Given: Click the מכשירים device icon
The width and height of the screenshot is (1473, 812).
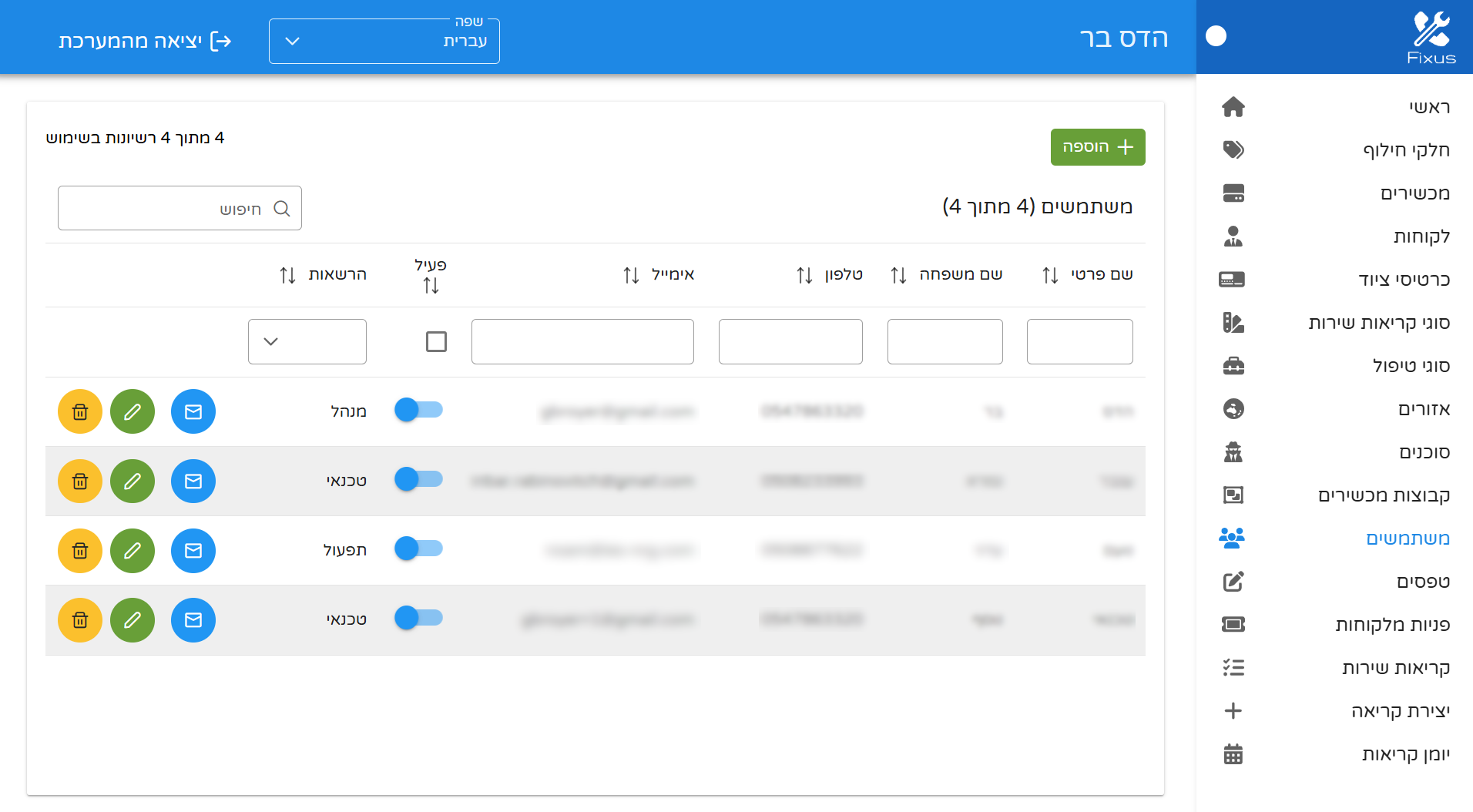Looking at the screenshot, I should [1233, 193].
